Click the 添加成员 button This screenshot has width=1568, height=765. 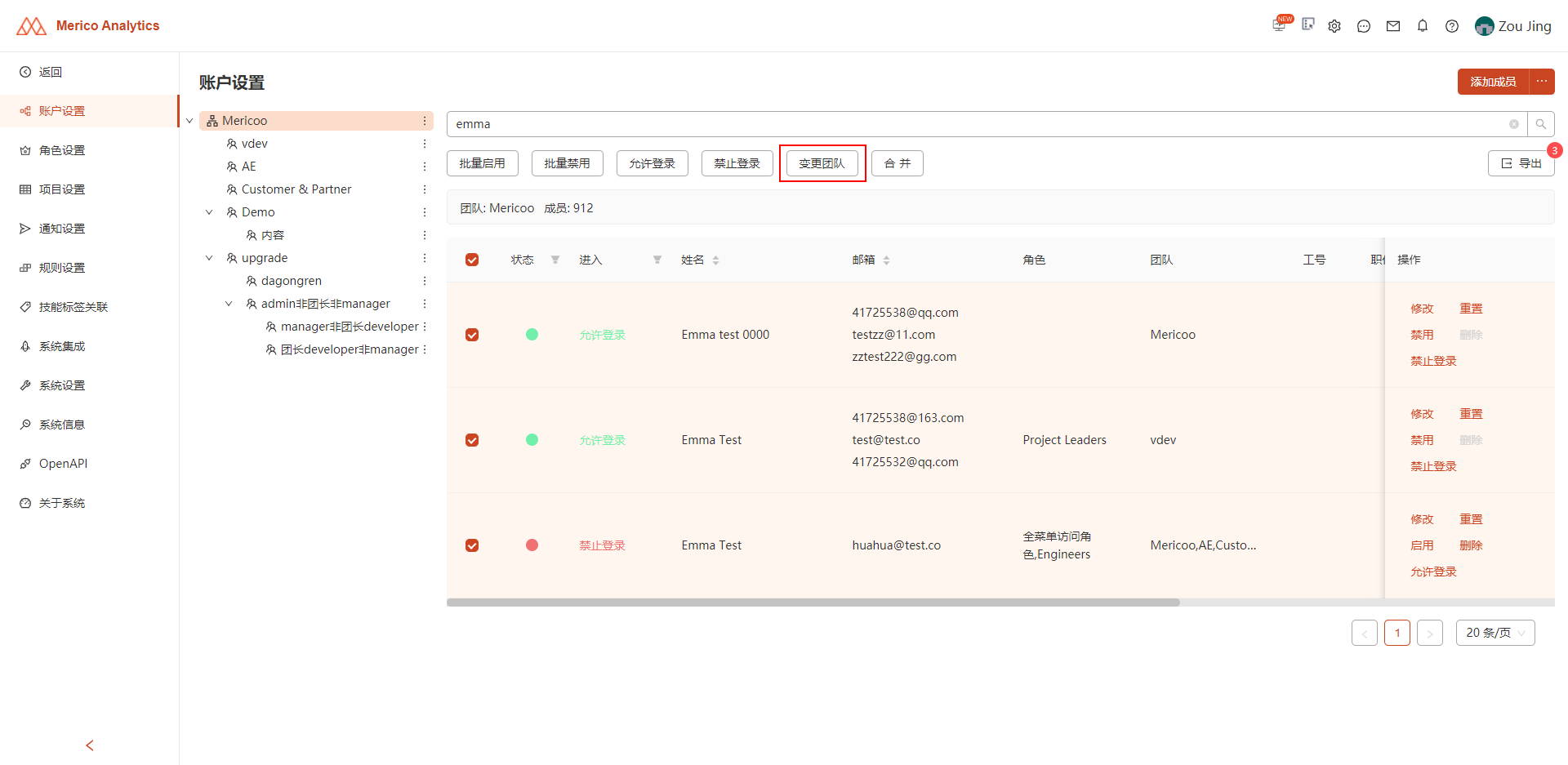1493,82
